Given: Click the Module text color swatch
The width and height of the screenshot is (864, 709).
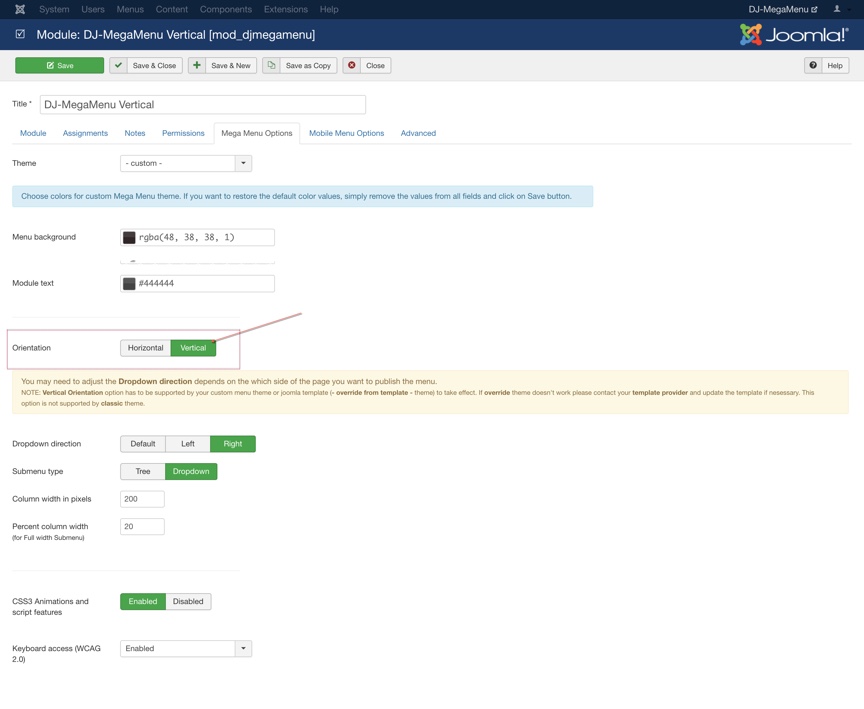Looking at the screenshot, I should (129, 284).
